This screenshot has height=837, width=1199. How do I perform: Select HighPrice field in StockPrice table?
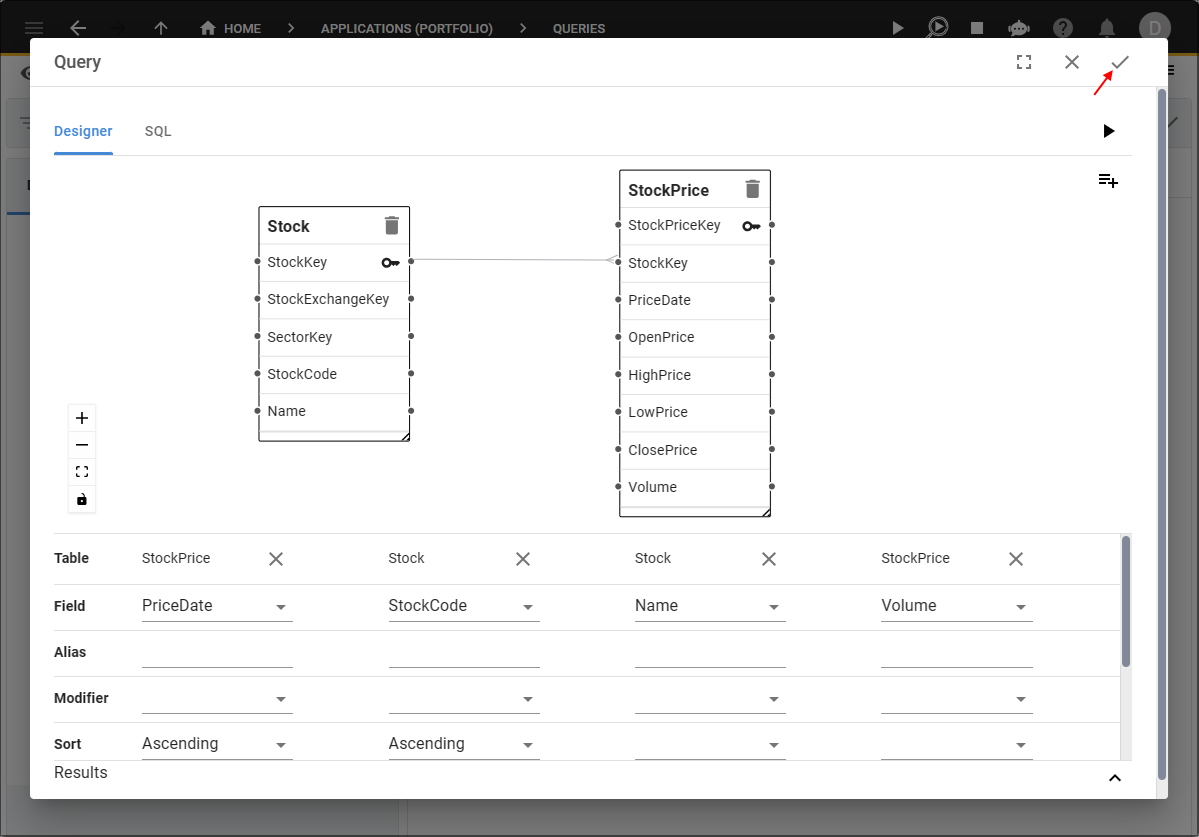(x=695, y=375)
